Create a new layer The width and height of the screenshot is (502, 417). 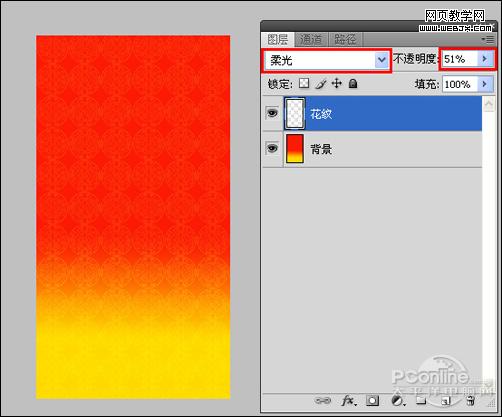pos(446,401)
